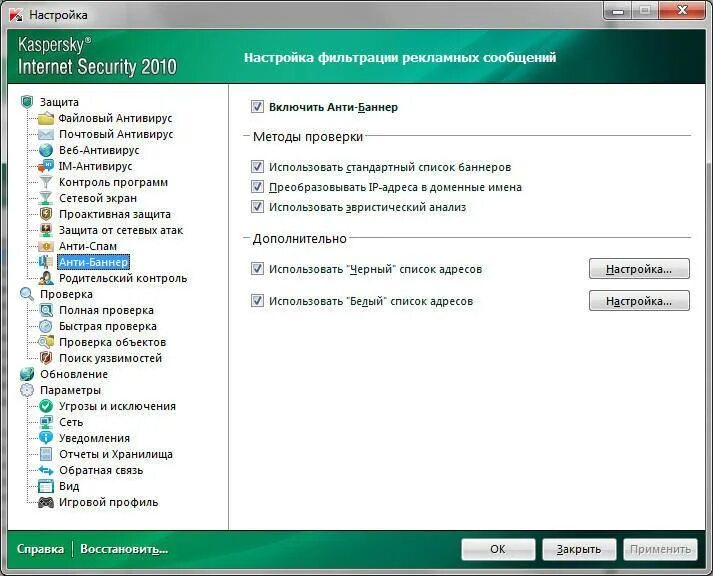
Task: Click the Проверка объектов icon
Action: (45, 342)
